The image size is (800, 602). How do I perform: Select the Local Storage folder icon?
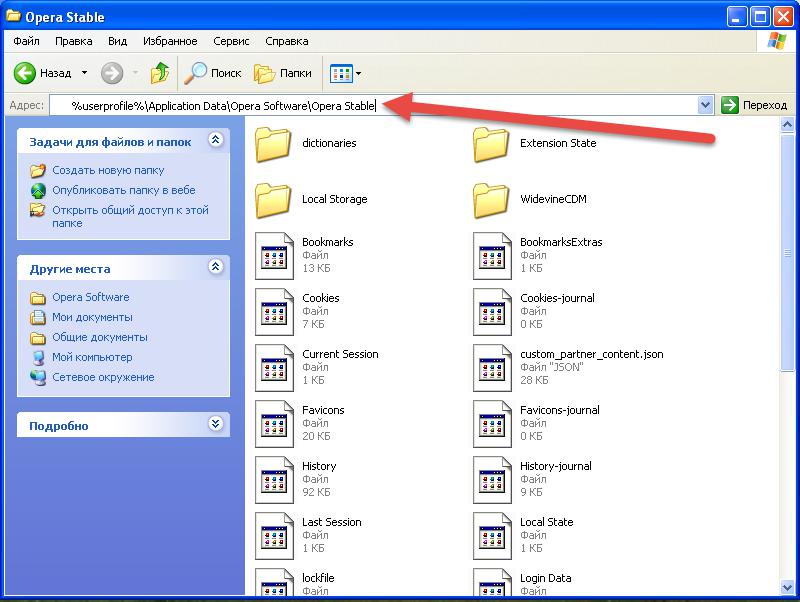(273, 200)
